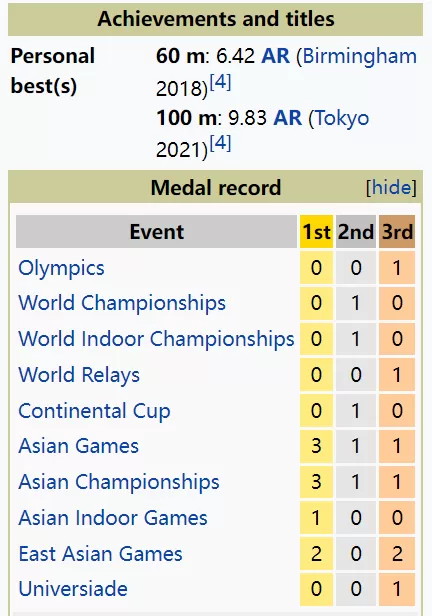
Task: Click the bronze 3rd column header
Action: (397, 231)
